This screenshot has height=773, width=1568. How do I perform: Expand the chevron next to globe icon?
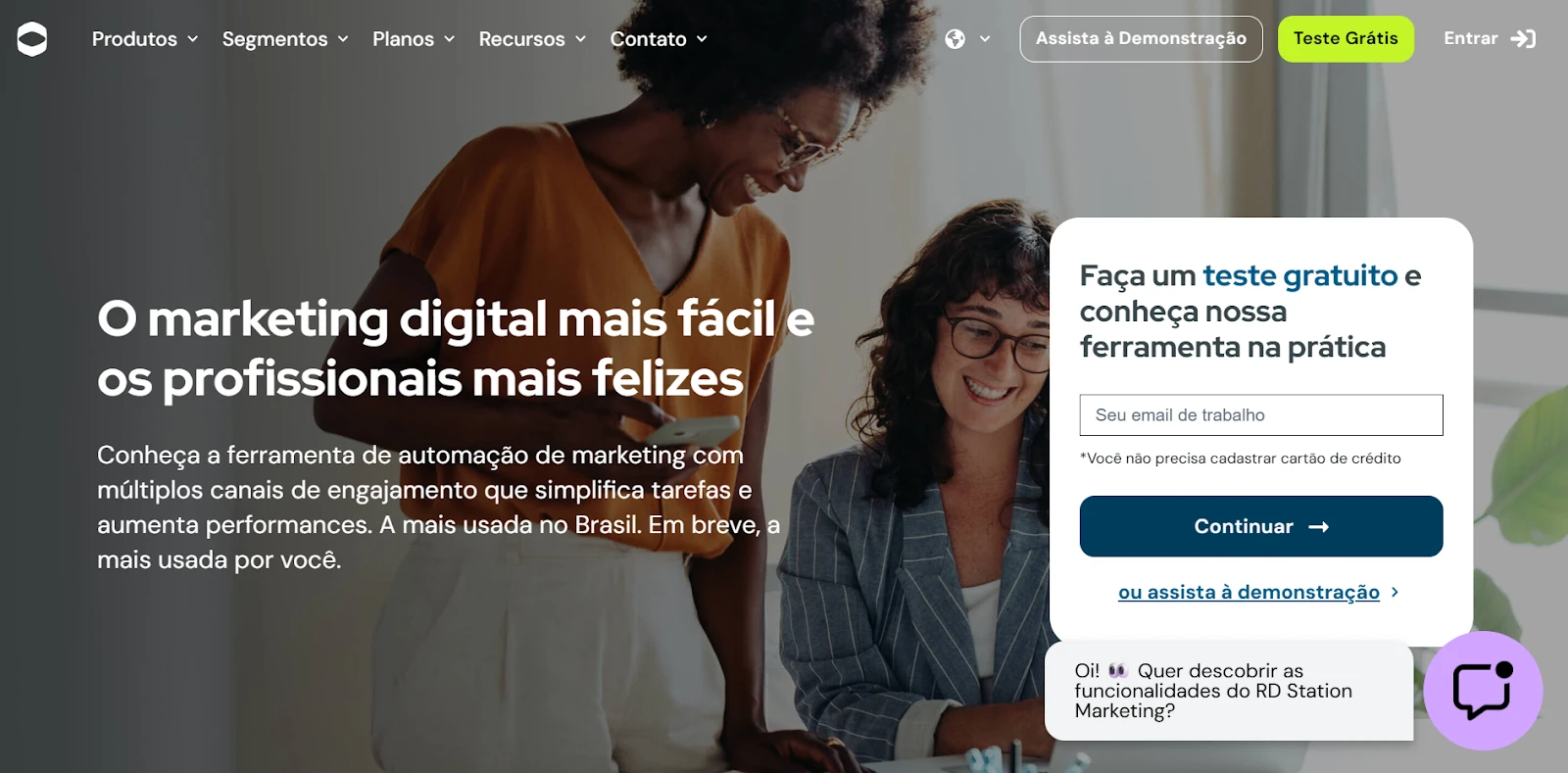tap(985, 39)
